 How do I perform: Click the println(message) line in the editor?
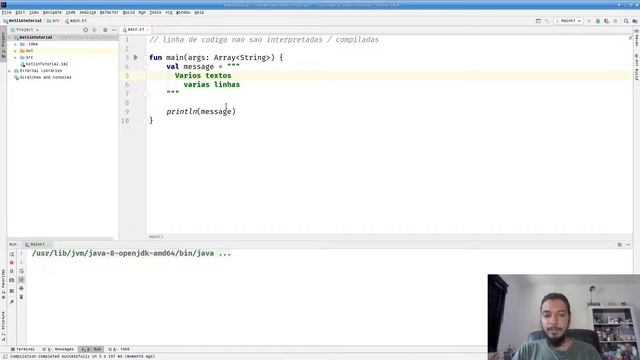point(201,111)
